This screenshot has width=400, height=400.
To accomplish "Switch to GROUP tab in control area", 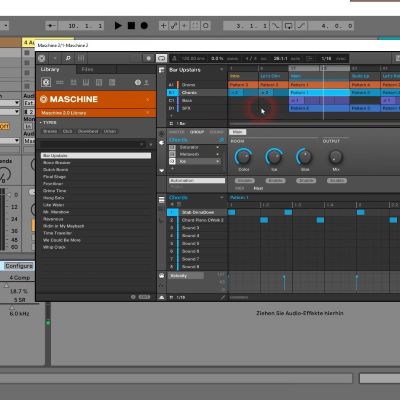I will [197, 132].
